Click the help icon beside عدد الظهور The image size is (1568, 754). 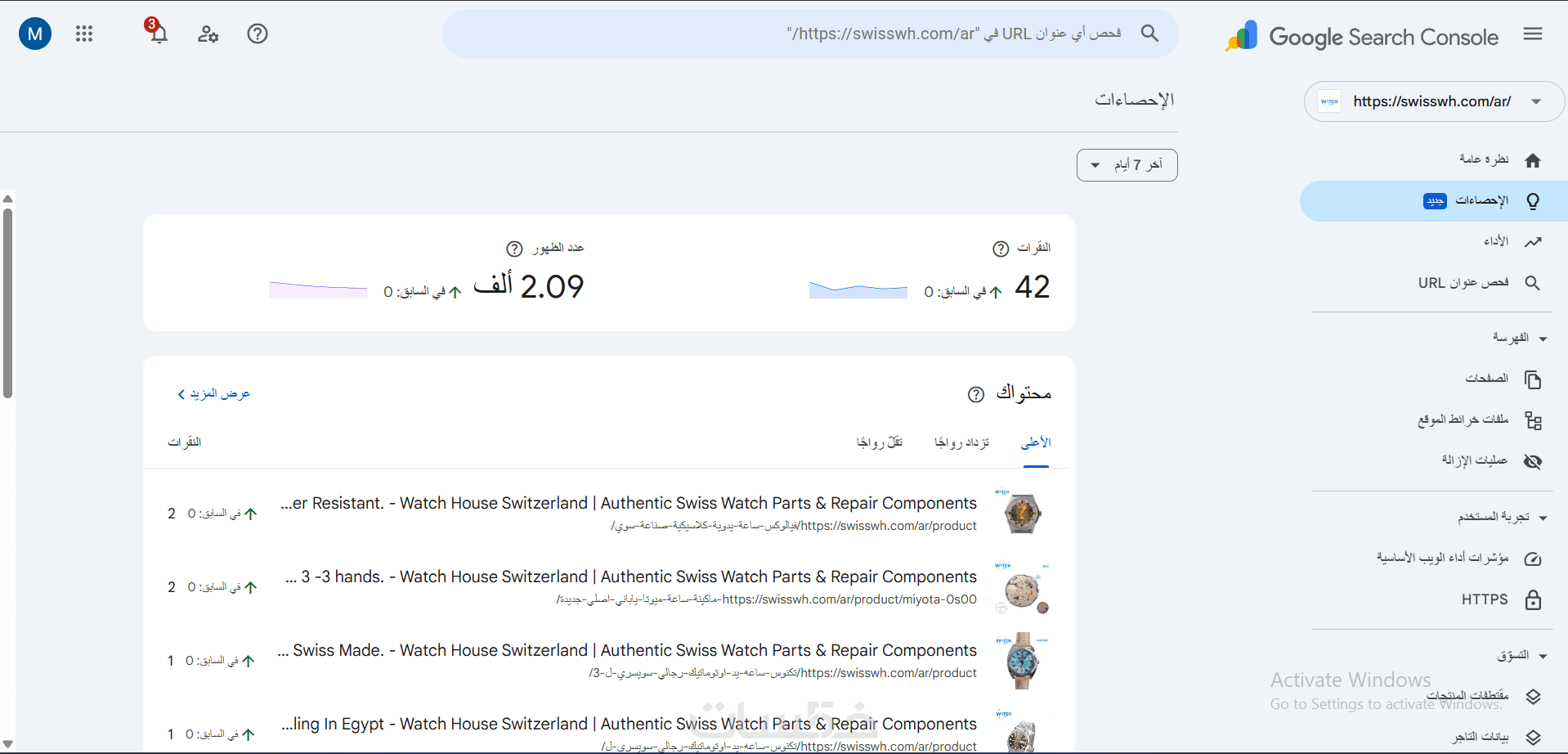[514, 249]
